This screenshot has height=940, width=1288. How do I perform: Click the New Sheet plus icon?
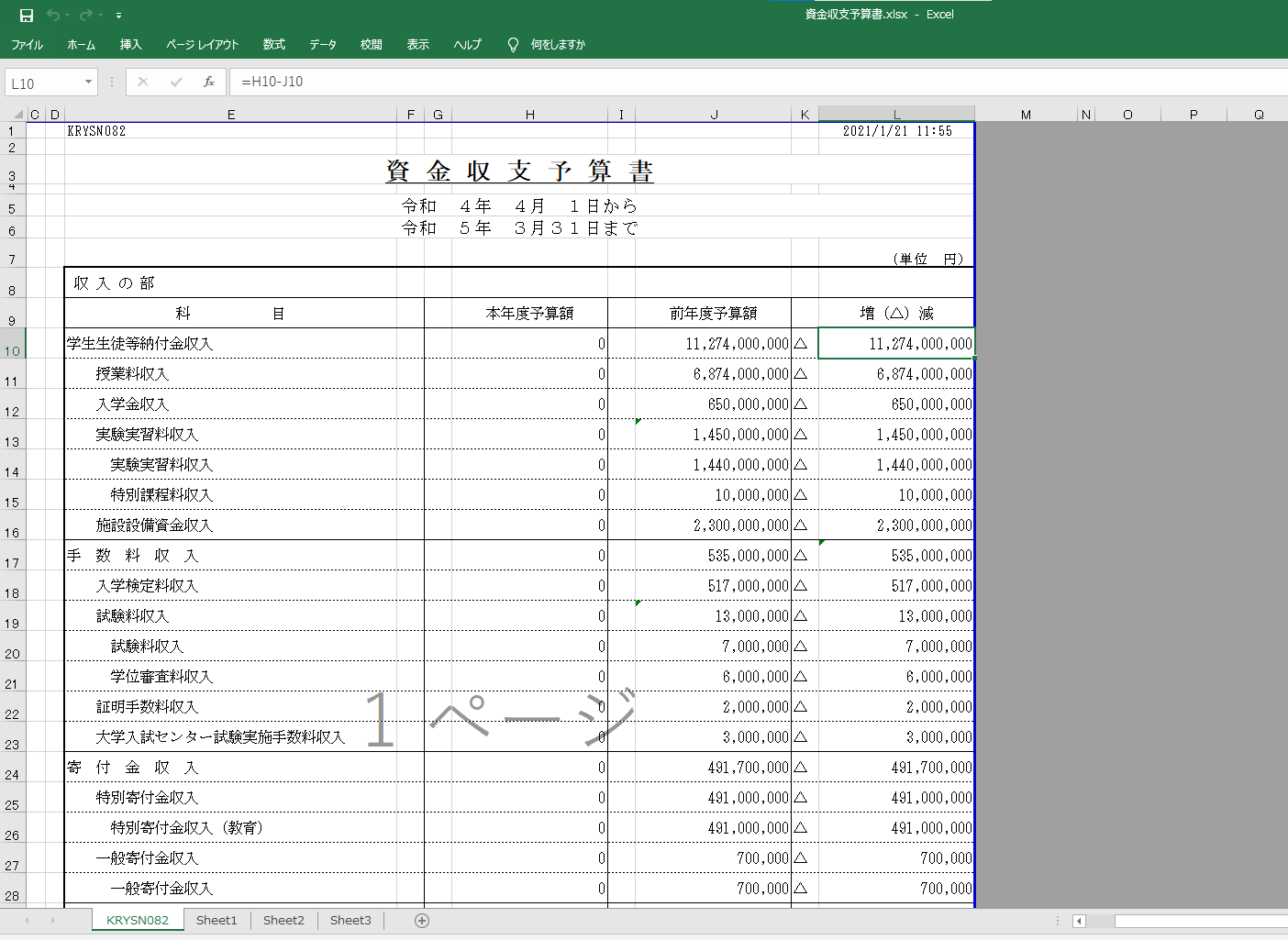pyautogui.click(x=422, y=921)
